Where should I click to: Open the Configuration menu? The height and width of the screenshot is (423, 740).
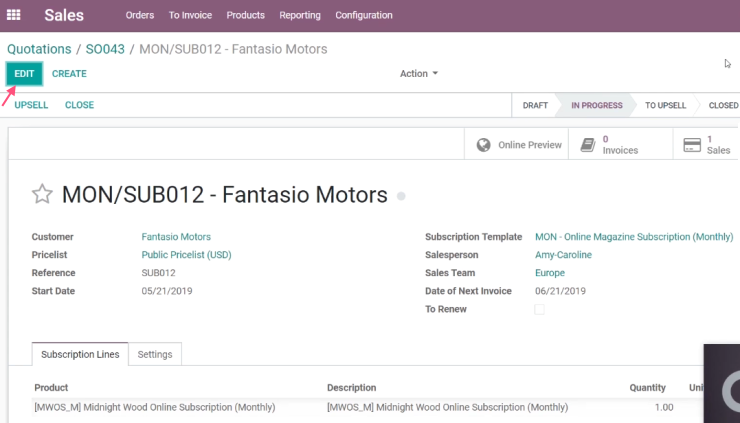click(x=364, y=15)
